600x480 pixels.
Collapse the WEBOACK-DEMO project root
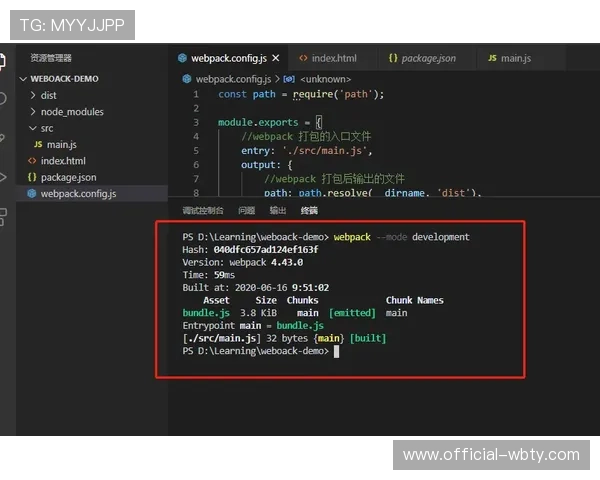[24, 78]
